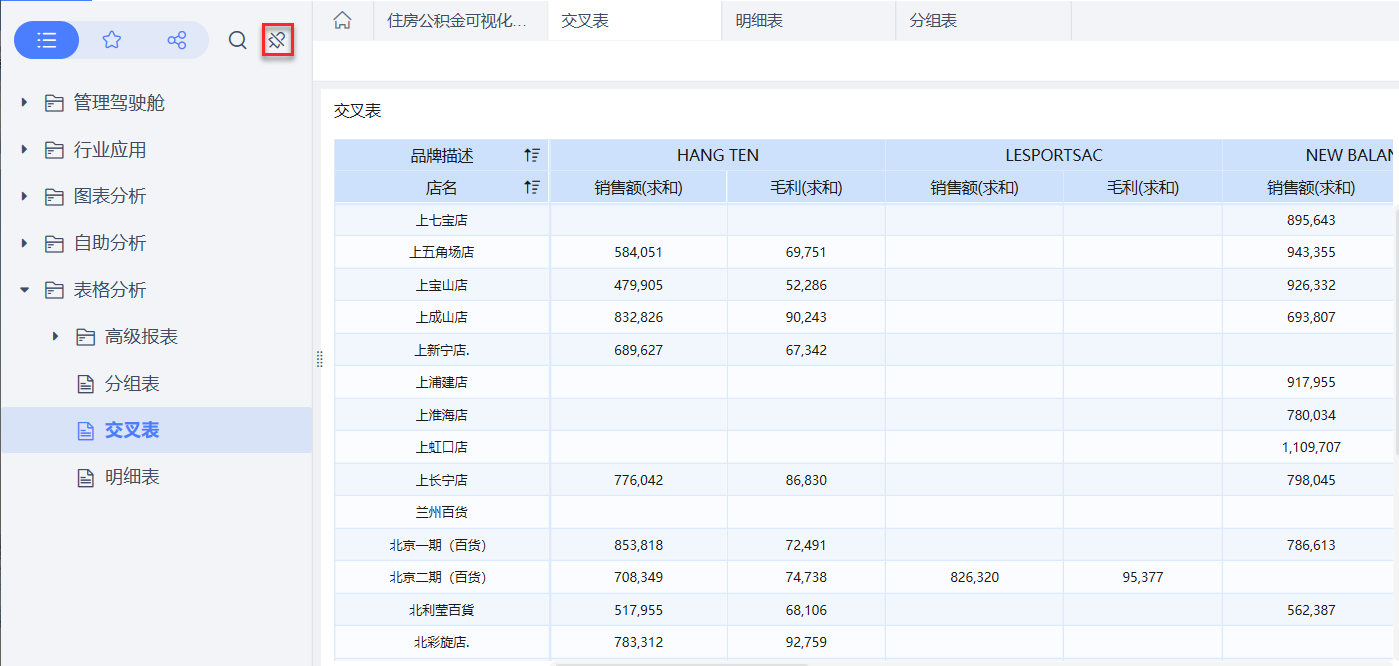Click the 北彩旋店. row label
This screenshot has width=1399, height=666.
tap(441, 642)
